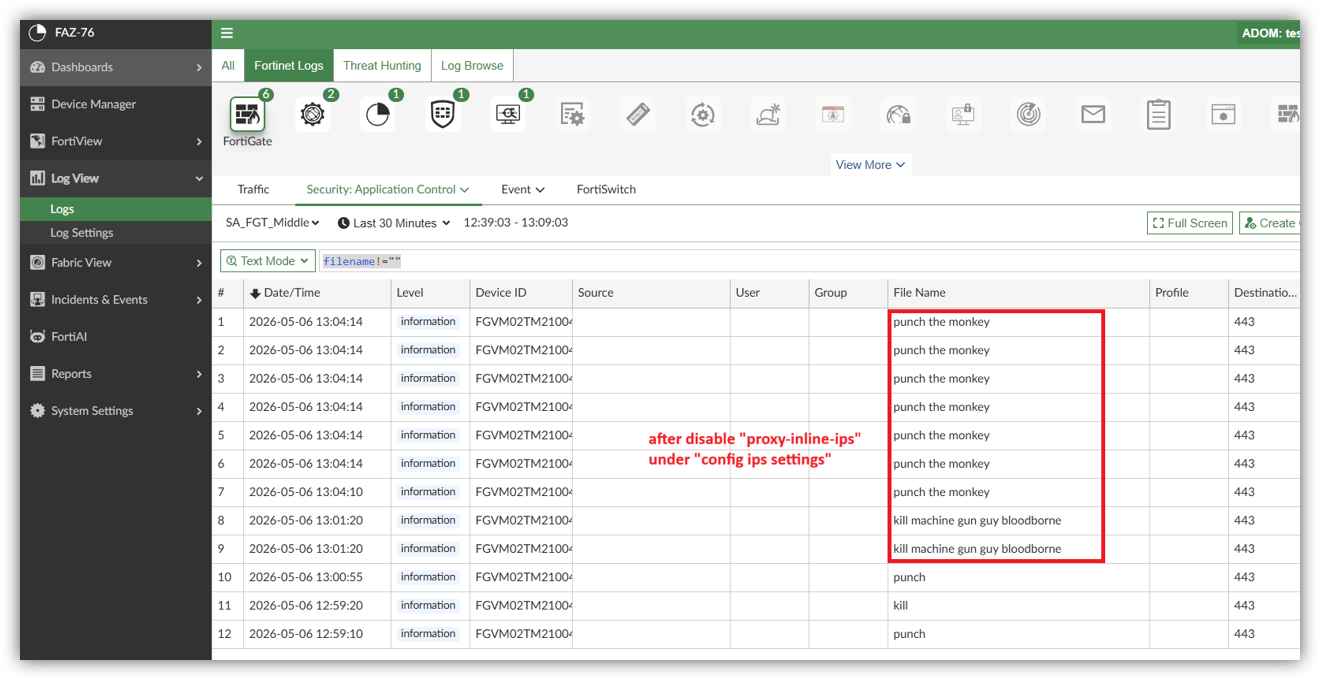Select the list-with-gear log type icon
The image size is (1320, 680).
[572, 115]
